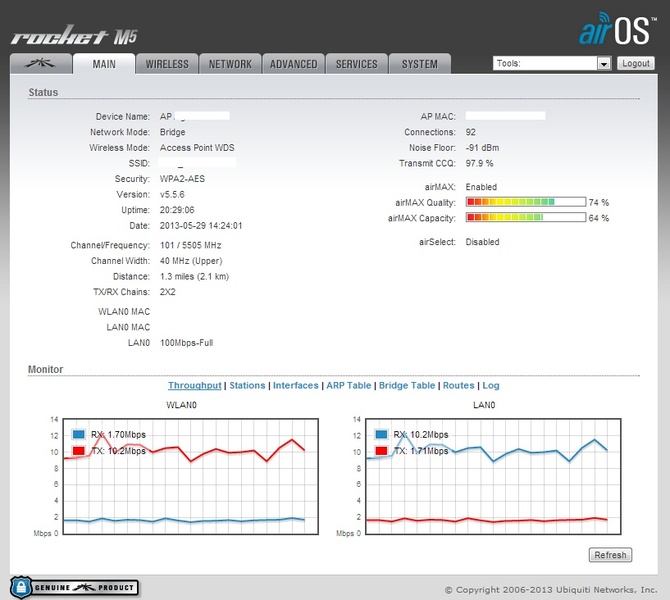Click the noise floor '-91 dBm'

pos(482,147)
